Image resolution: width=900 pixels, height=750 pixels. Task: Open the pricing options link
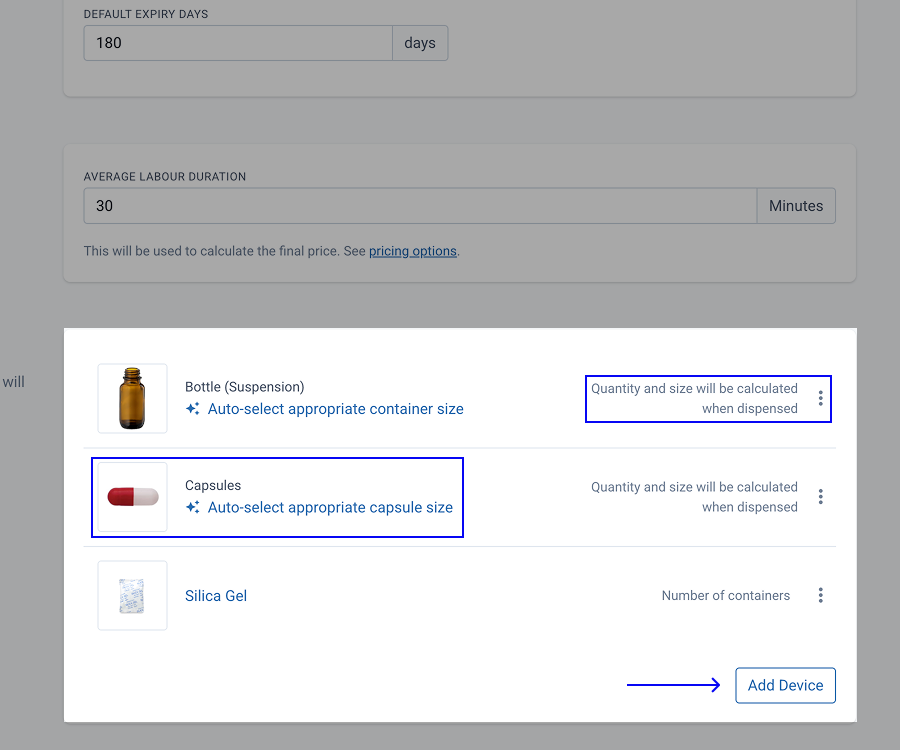pyautogui.click(x=412, y=251)
